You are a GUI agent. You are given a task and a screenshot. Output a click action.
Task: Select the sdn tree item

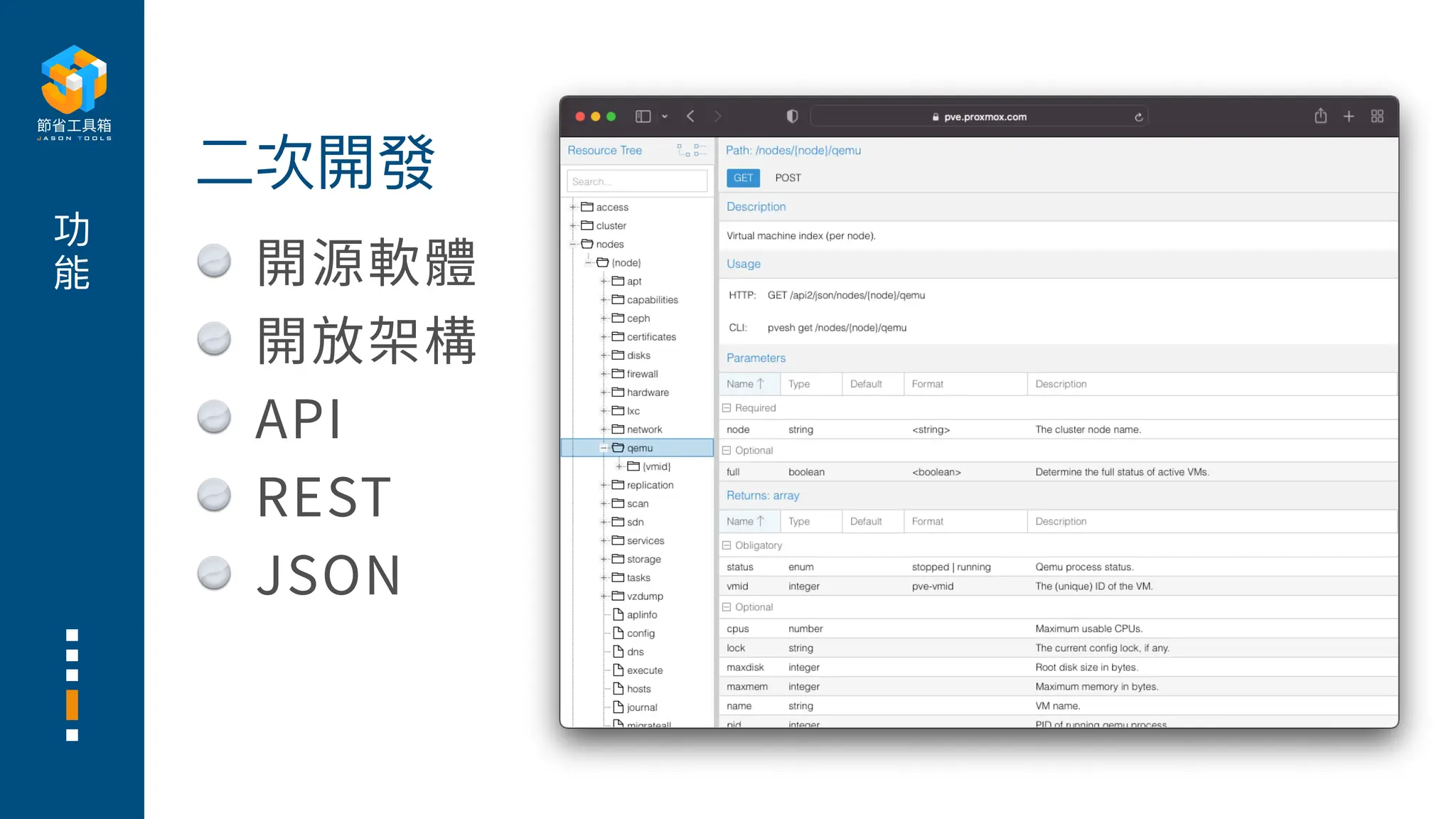point(635,522)
